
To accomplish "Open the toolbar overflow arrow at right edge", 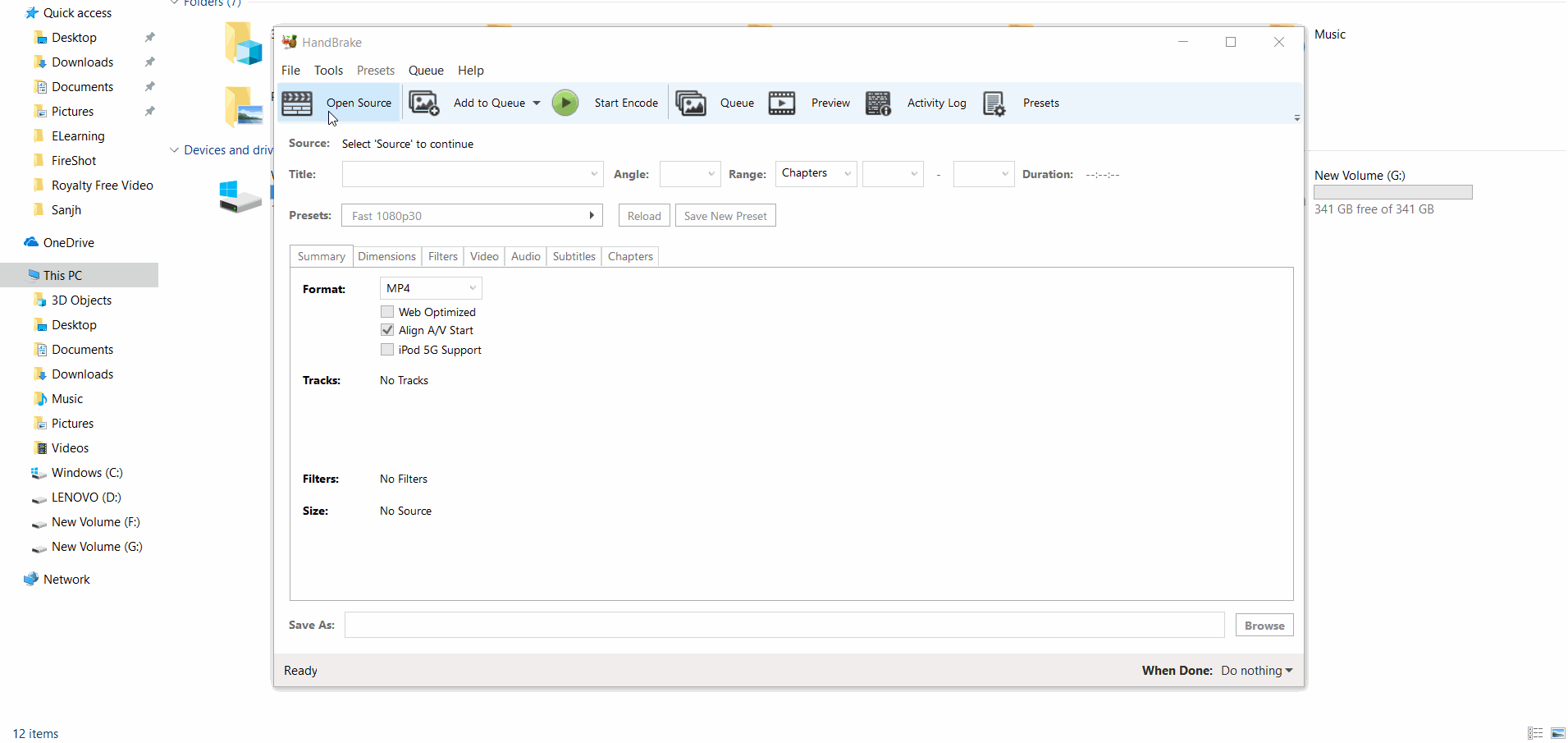I will pos(1297,118).
